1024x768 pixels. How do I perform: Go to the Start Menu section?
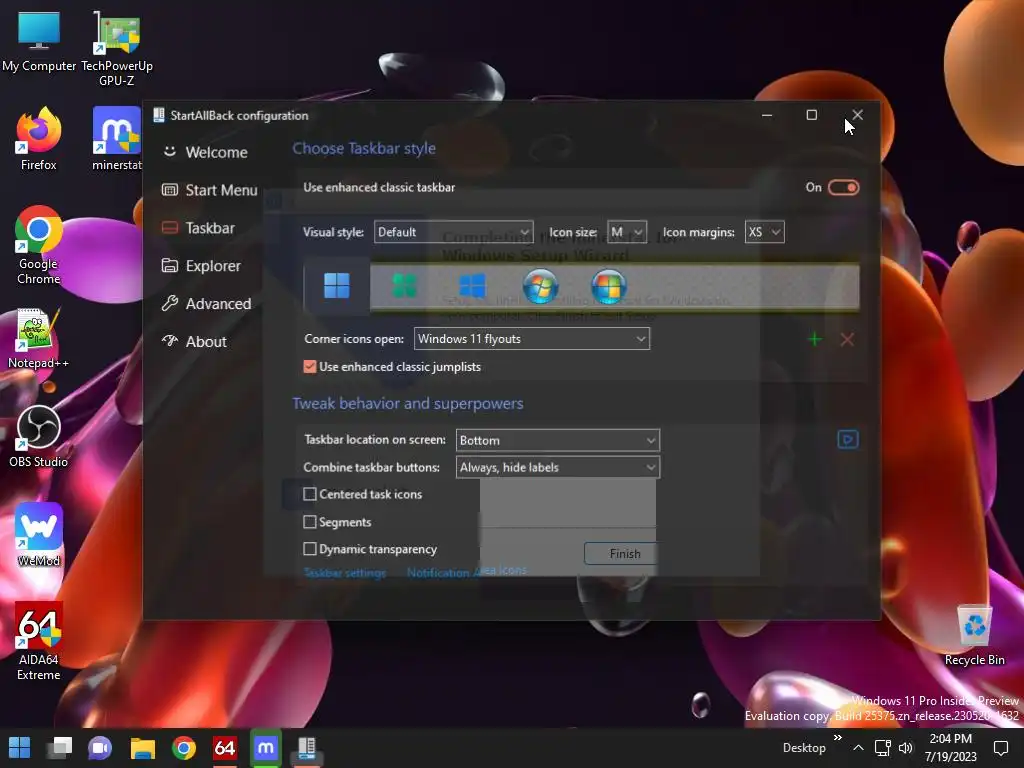(x=210, y=190)
